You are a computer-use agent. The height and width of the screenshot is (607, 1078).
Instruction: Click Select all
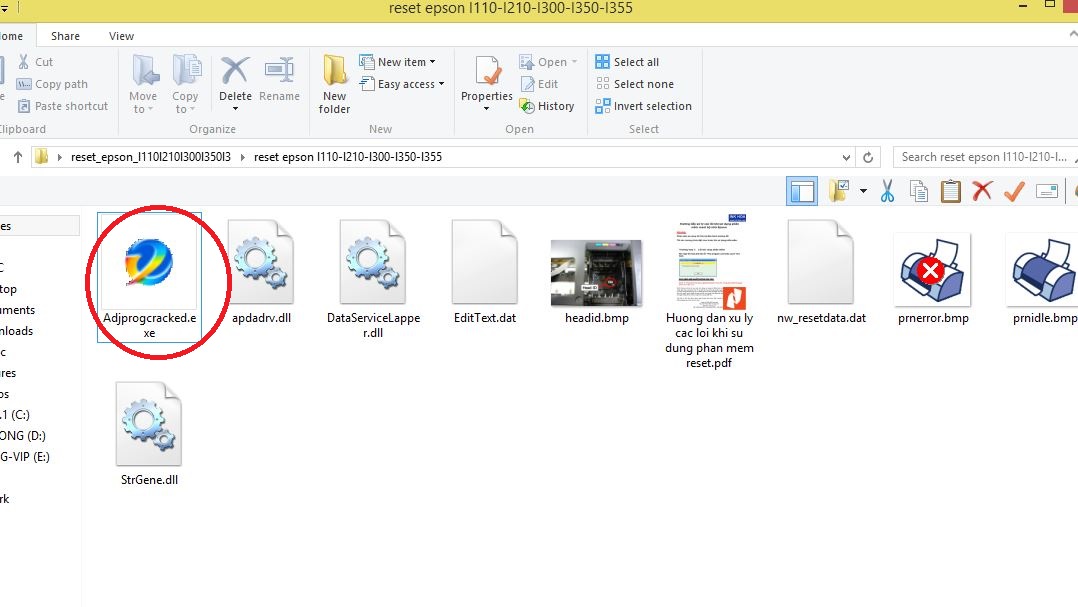tap(627, 62)
